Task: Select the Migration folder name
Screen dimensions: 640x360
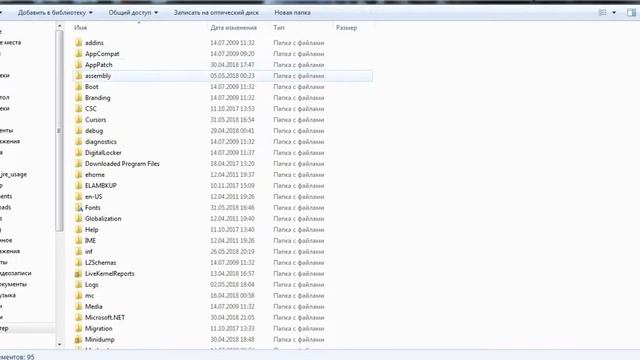Action: pyautogui.click(x=98, y=329)
